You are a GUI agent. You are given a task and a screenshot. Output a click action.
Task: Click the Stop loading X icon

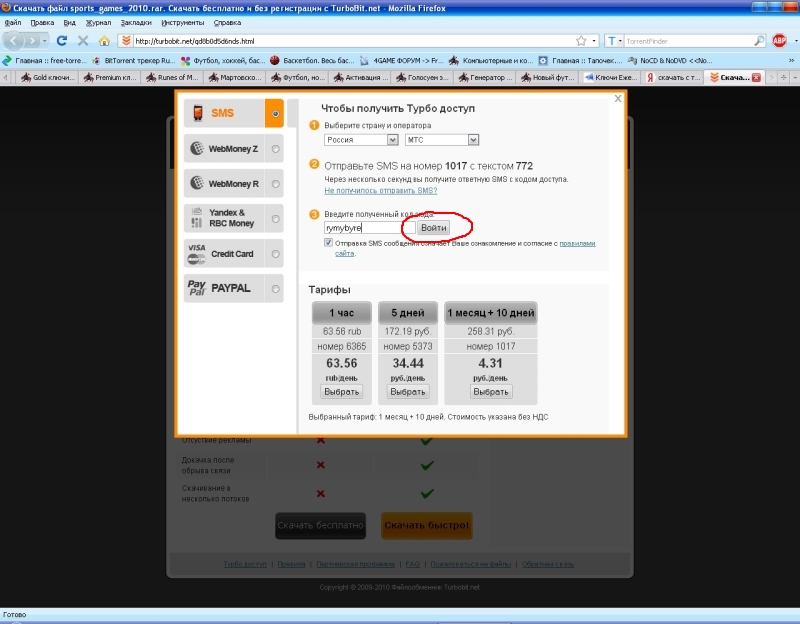pyautogui.click(x=83, y=41)
